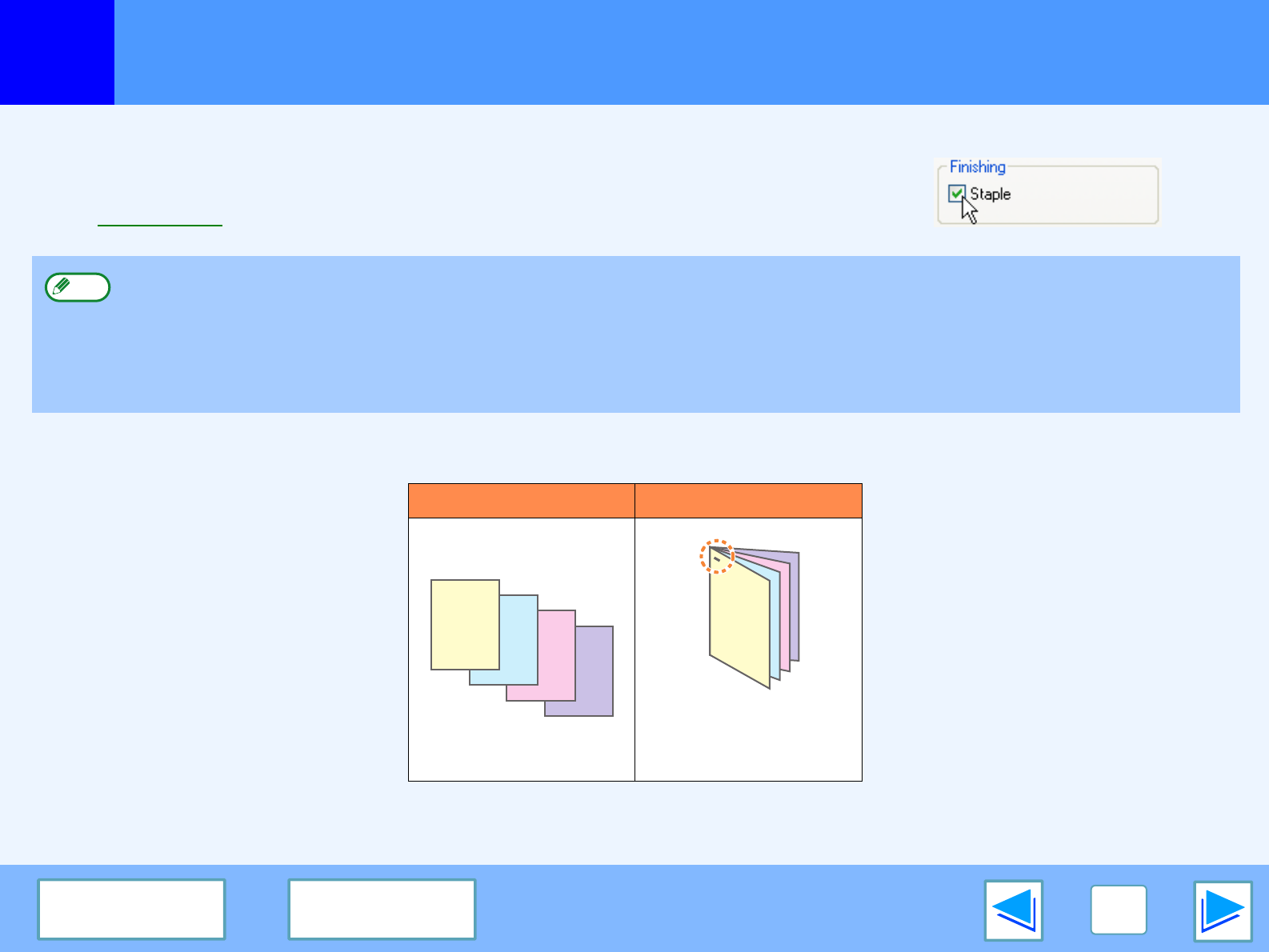Toggle the Staple checkbox
Image resolution: width=1269 pixels, height=952 pixels.
click(957, 194)
